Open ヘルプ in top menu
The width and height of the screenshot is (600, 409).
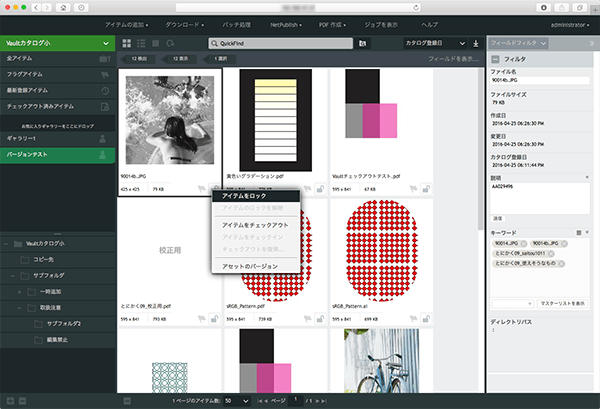pyautogui.click(x=429, y=25)
